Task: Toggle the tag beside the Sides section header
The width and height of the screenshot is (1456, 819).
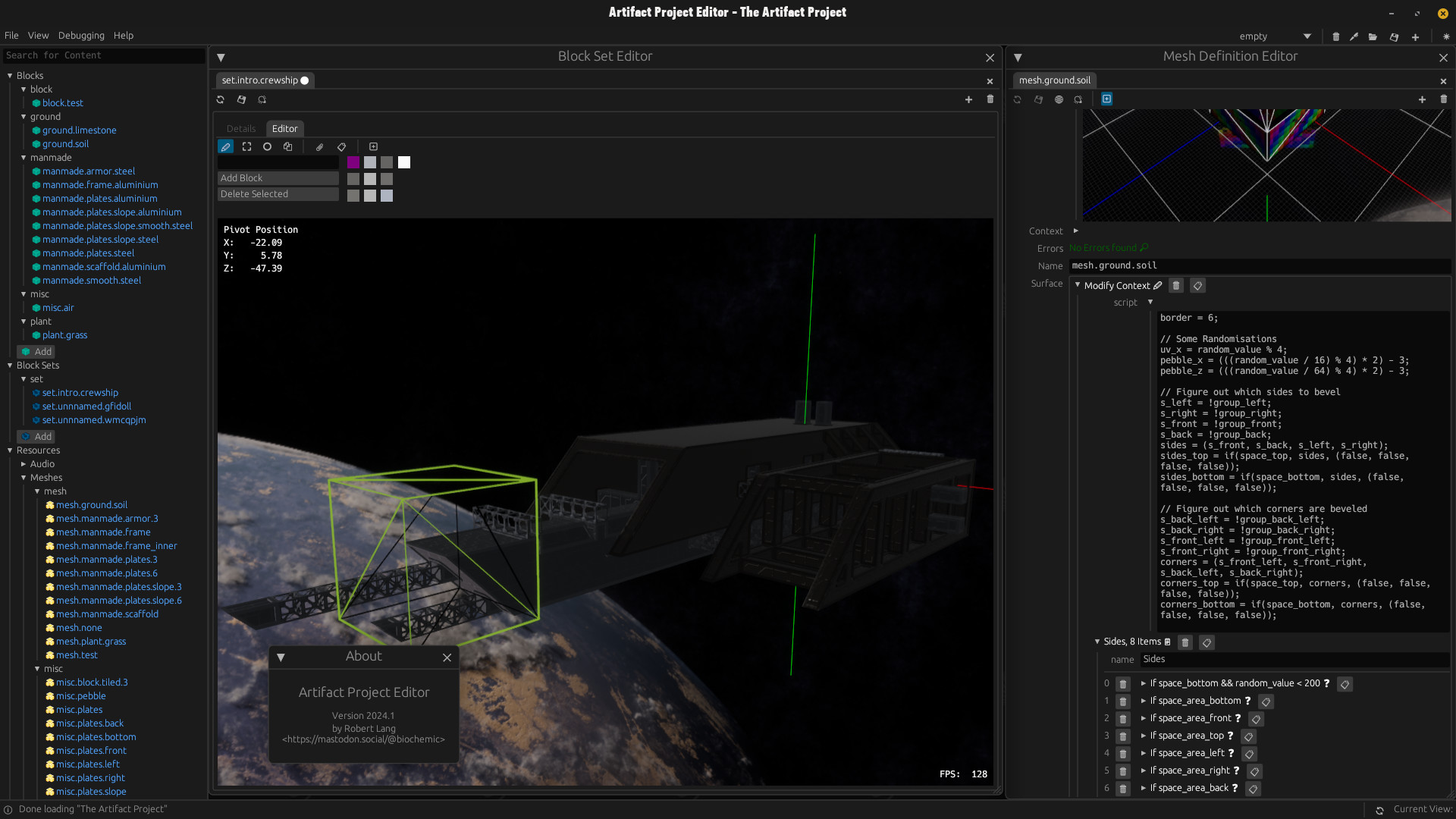Action: pos(1207,642)
